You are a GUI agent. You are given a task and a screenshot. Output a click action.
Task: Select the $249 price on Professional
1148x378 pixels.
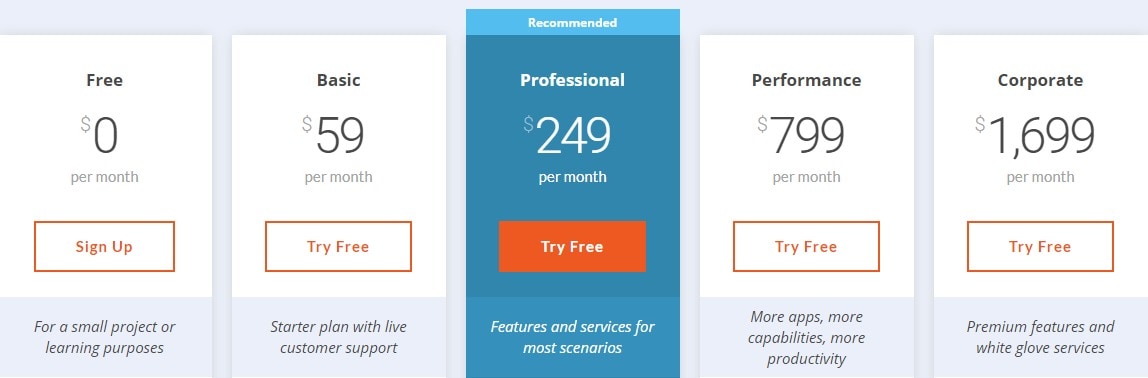[567, 136]
